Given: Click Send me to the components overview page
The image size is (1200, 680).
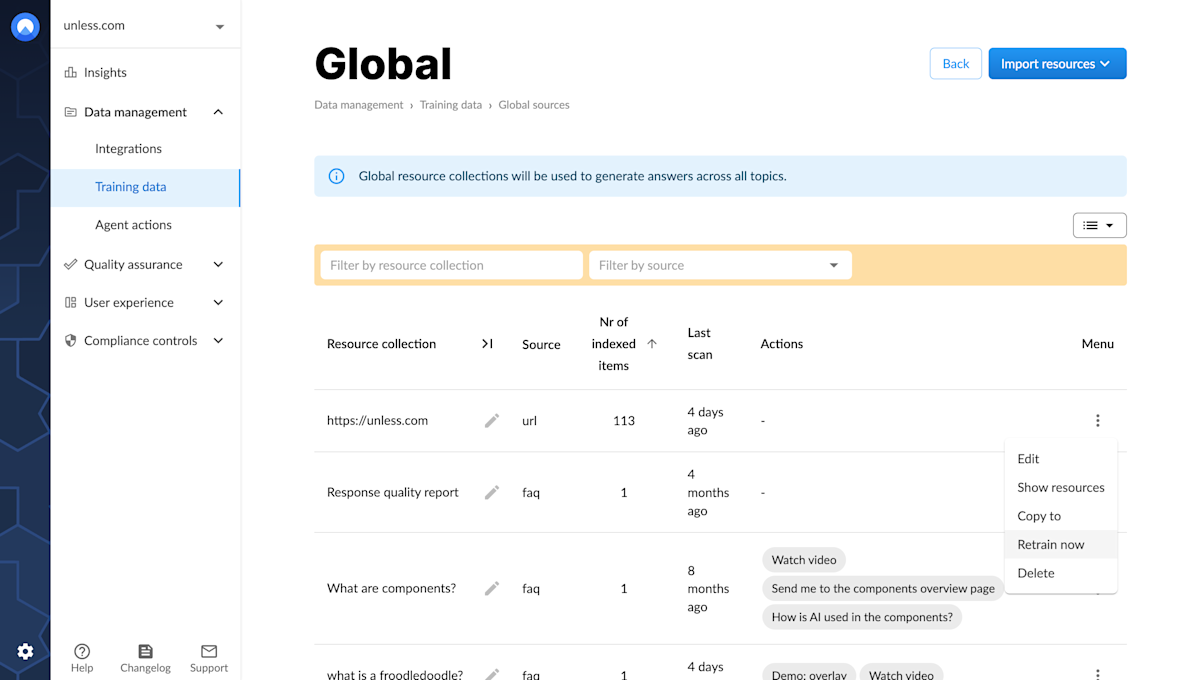Looking at the screenshot, I should (883, 589).
